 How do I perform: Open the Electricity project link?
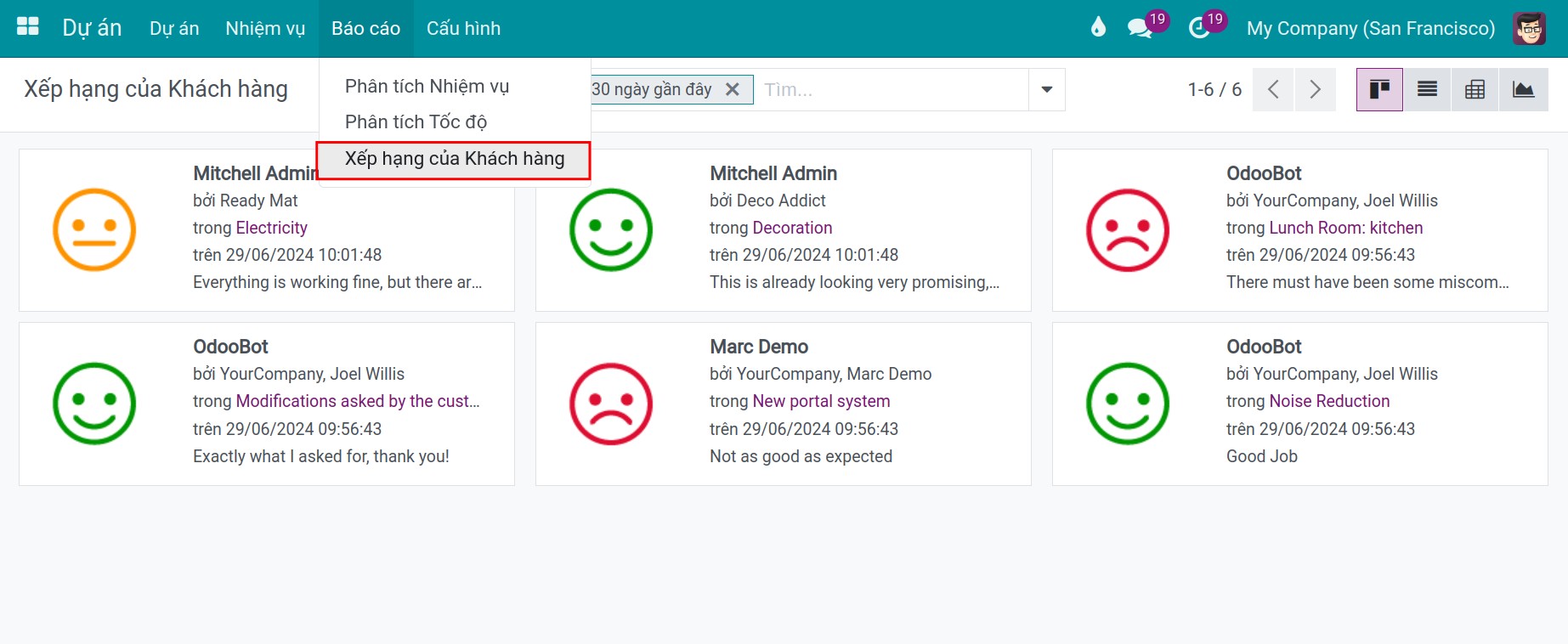(271, 228)
